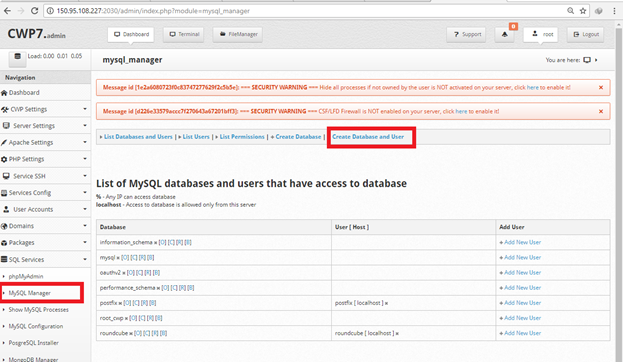Expand Server Settings menu
The image size is (623, 362).
[45, 126]
